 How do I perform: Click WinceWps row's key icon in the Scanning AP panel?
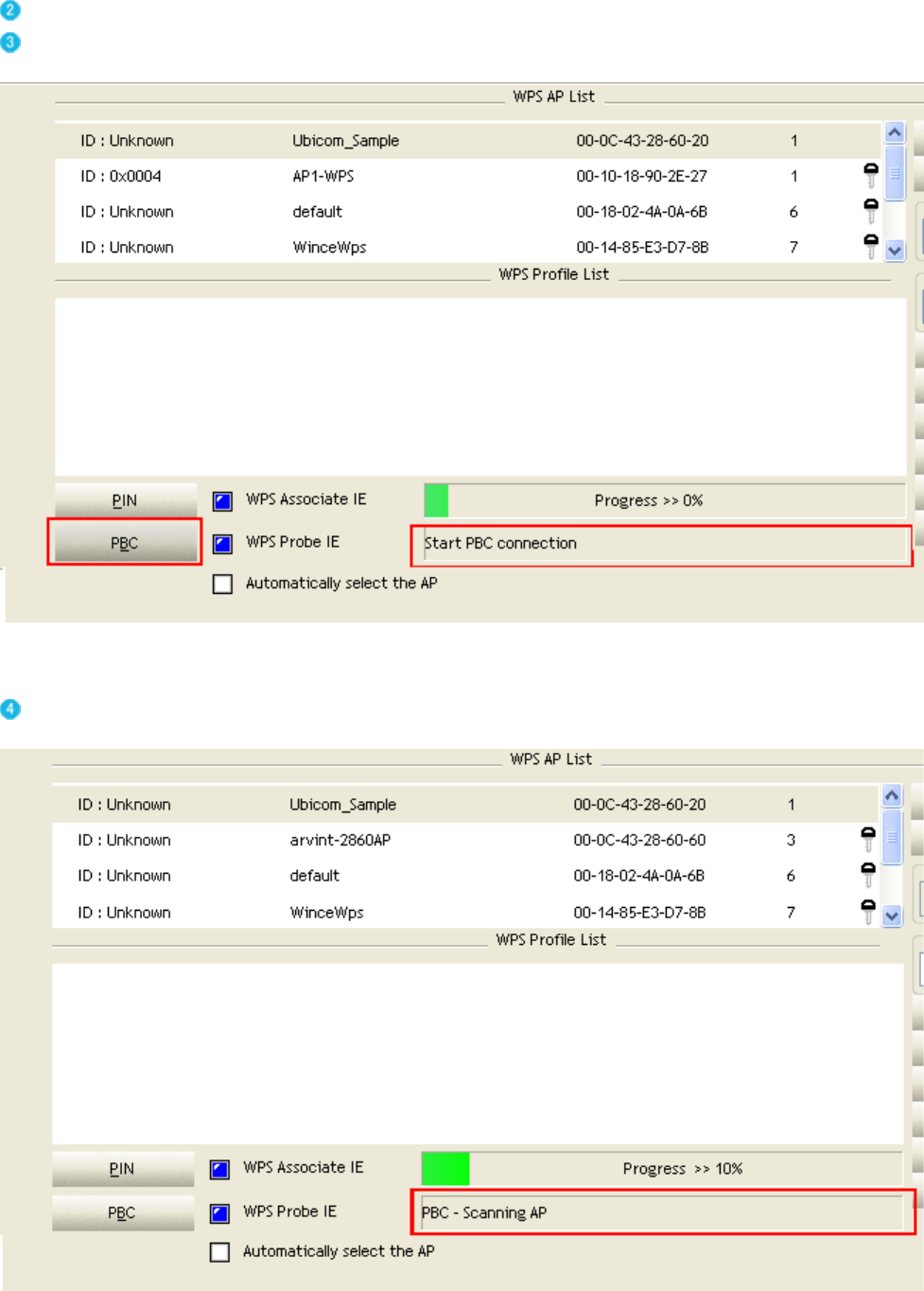(868, 911)
